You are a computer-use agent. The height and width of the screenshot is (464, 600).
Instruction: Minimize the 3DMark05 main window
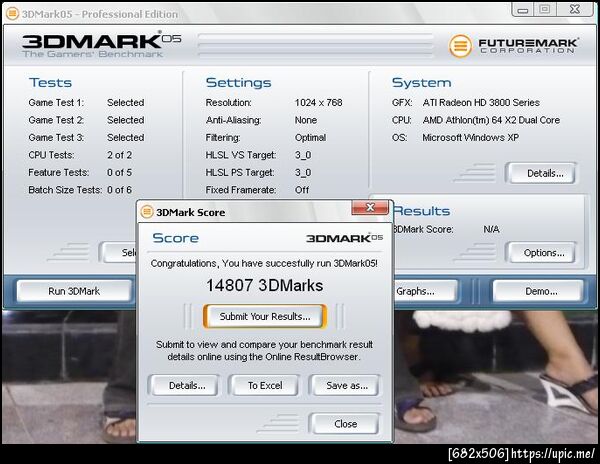[522, 10]
